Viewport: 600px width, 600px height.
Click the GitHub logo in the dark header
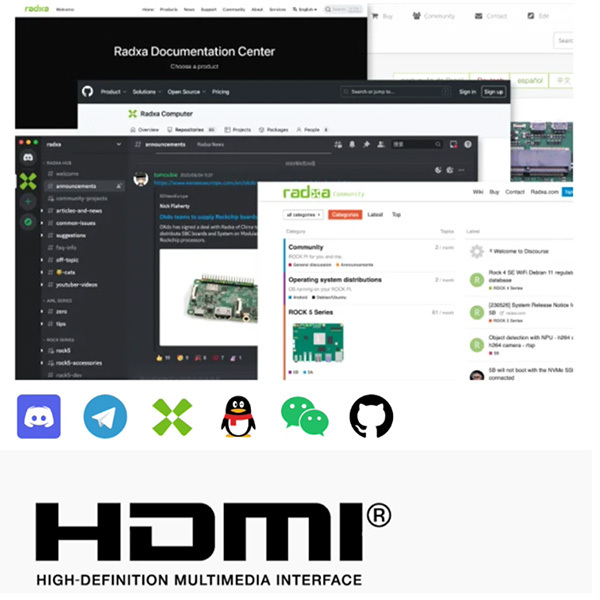click(88, 91)
